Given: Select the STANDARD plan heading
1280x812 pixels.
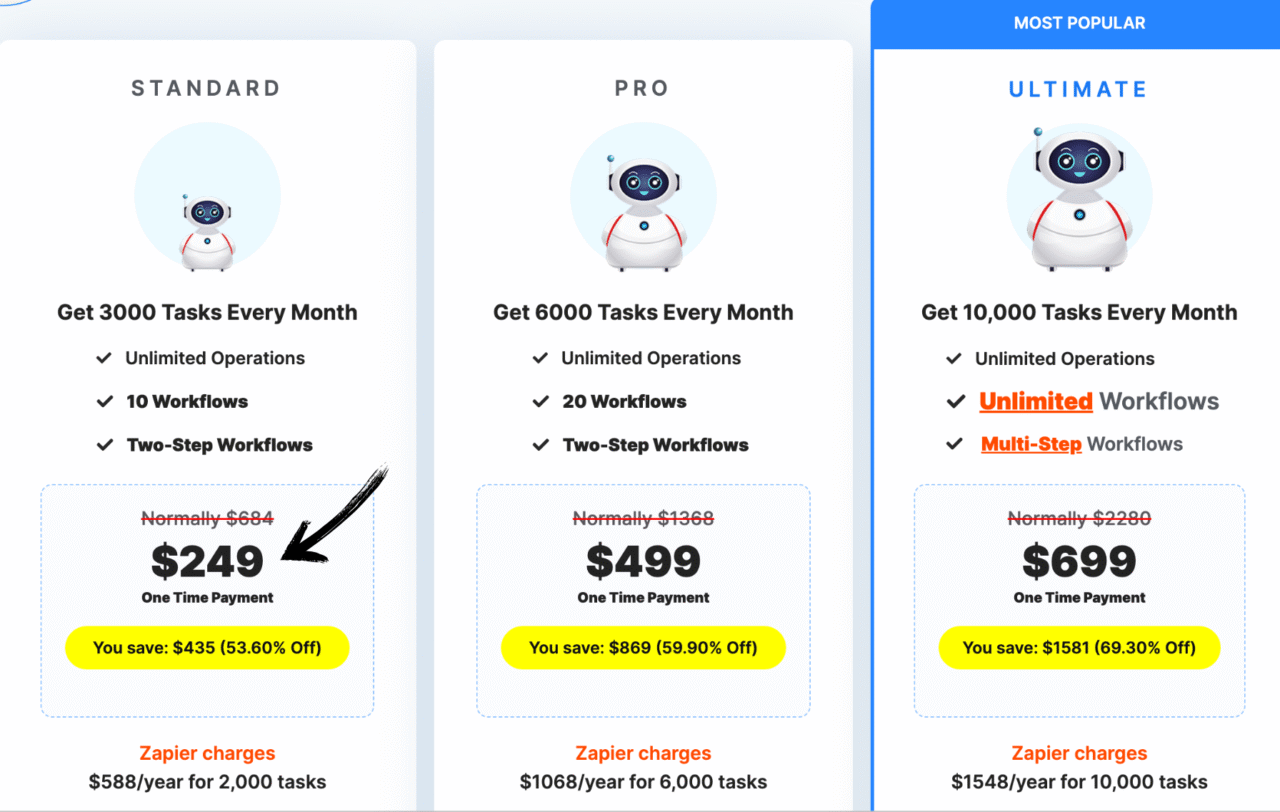Looking at the screenshot, I should pyautogui.click(x=206, y=88).
